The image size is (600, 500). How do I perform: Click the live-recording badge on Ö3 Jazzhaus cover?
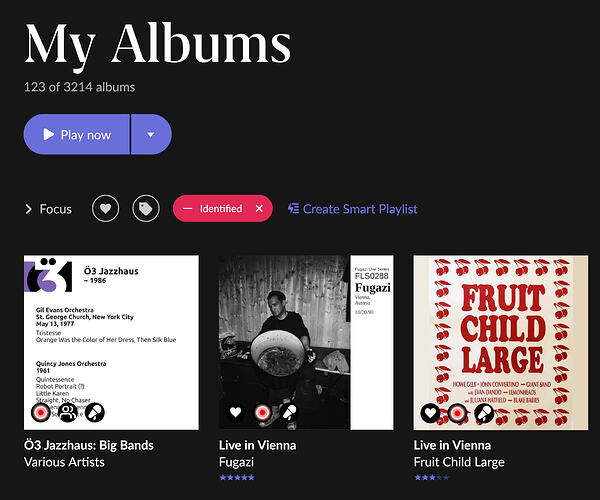pos(41,412)
